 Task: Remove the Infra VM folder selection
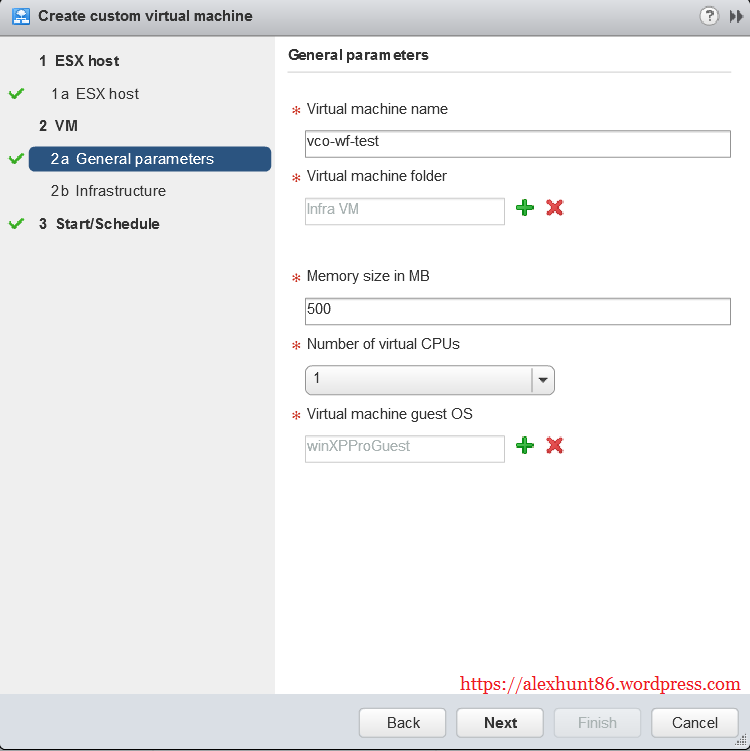pos(555,208)
